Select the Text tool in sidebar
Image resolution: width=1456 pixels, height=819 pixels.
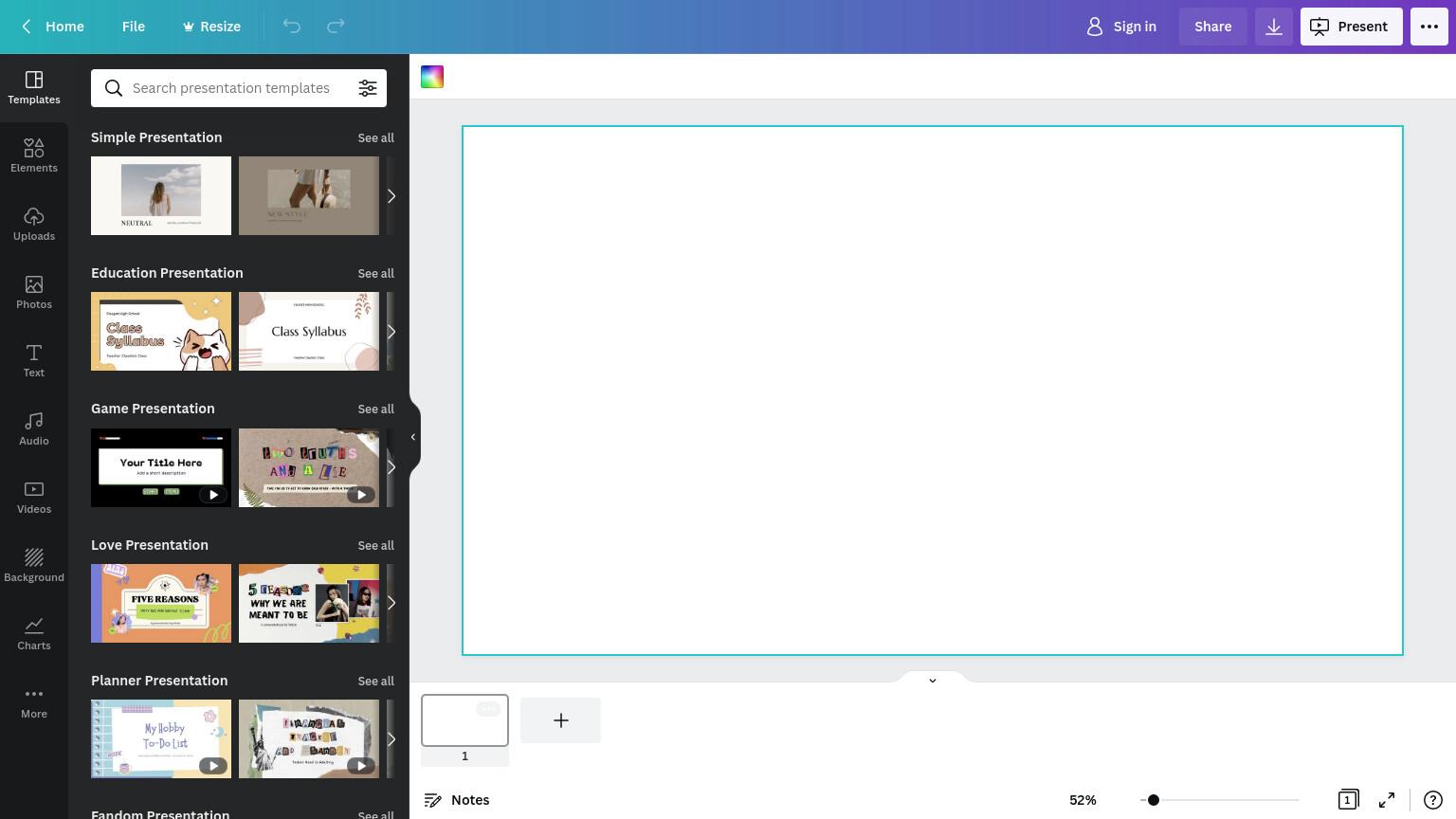34,360
